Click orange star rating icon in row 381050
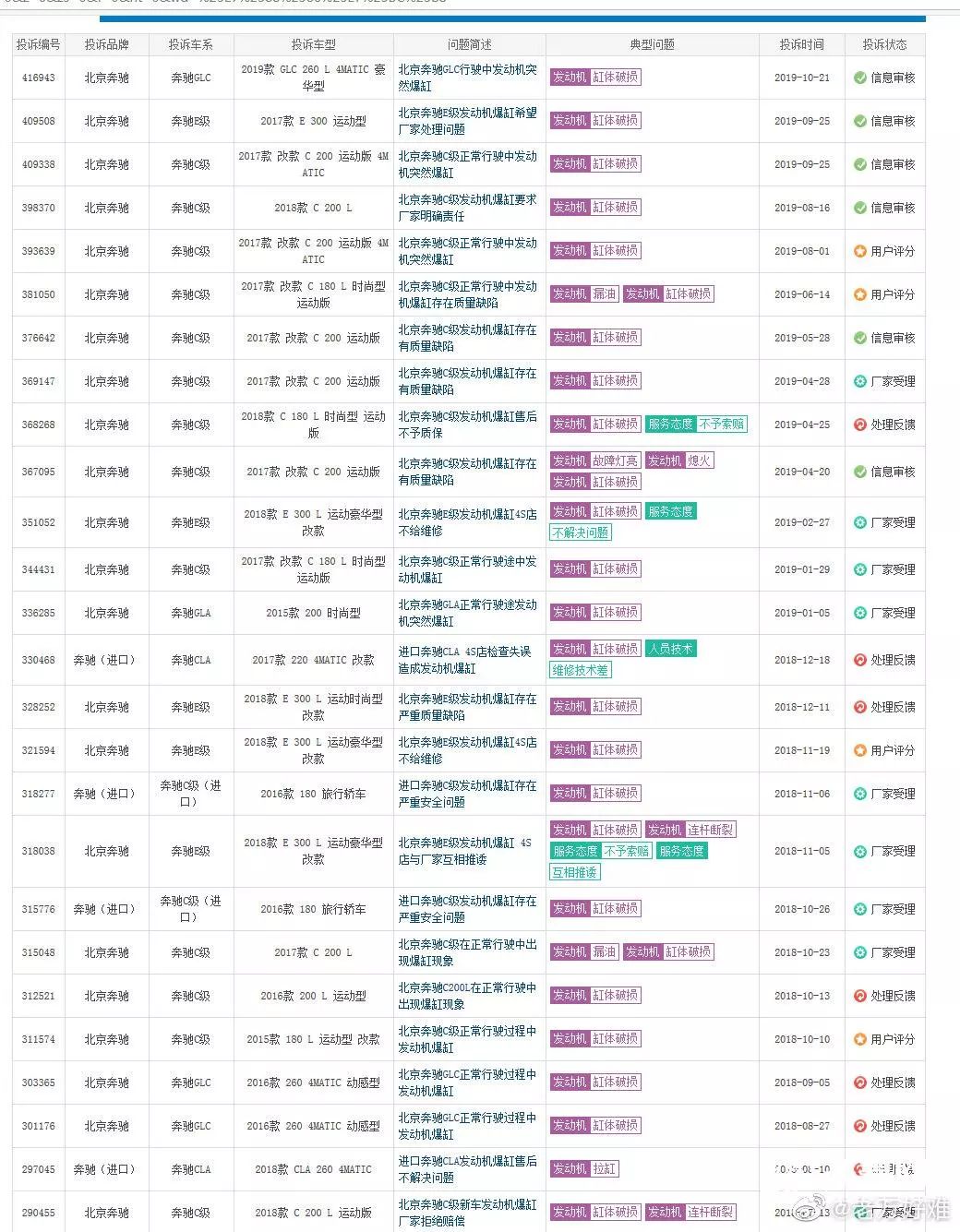The image size is (960, 1232). click(x=859, y=294)
